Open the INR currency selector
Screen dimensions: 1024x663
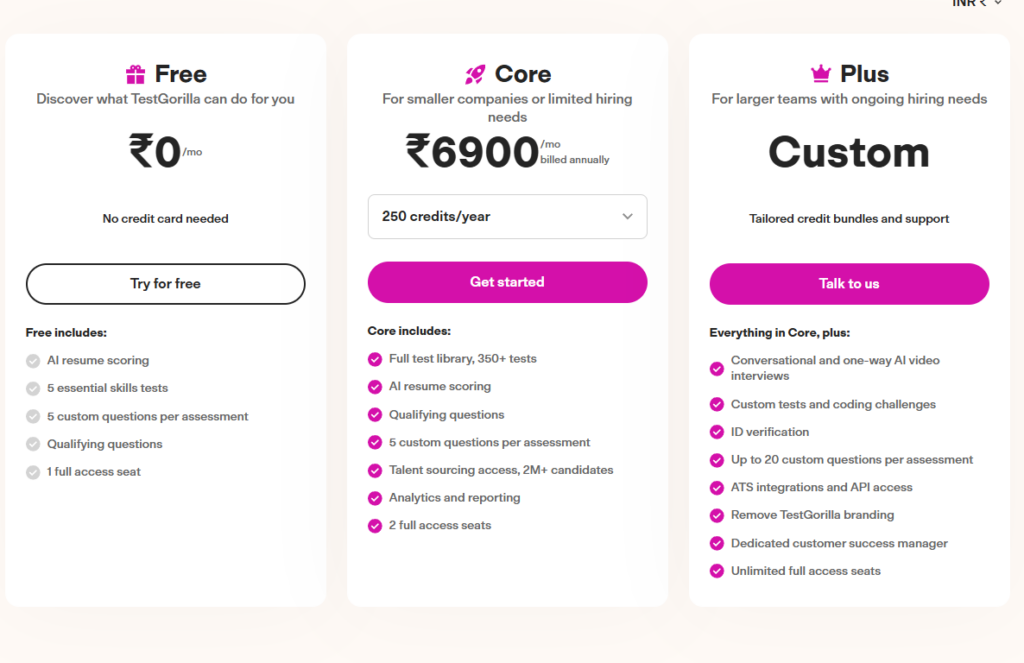[x=974, y=4]
